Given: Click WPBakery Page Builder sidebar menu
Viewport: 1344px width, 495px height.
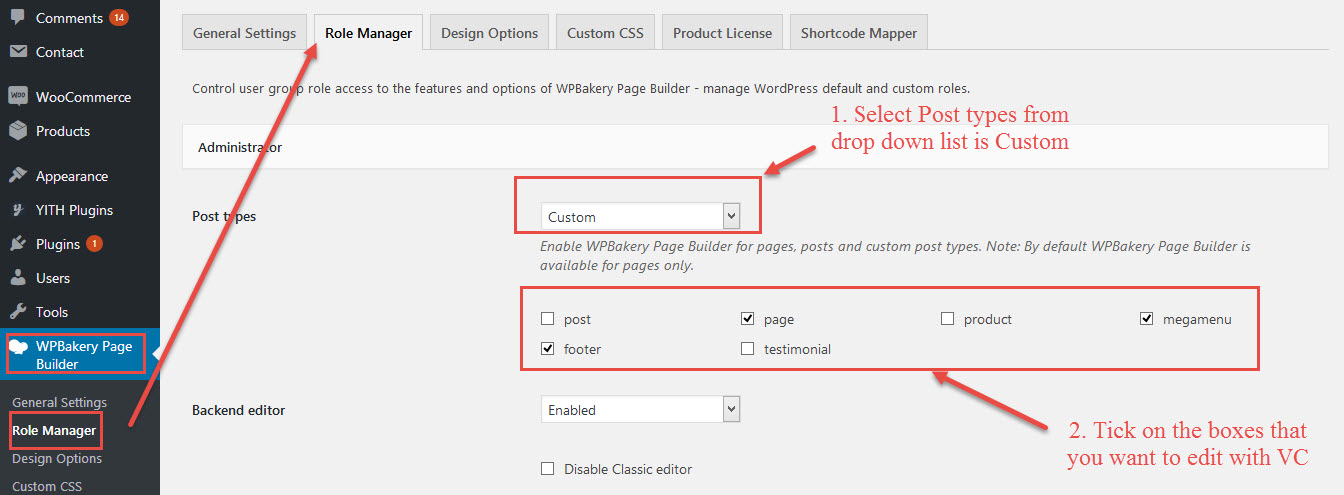Looking at the screenshot, I should [x=80, y=355].
